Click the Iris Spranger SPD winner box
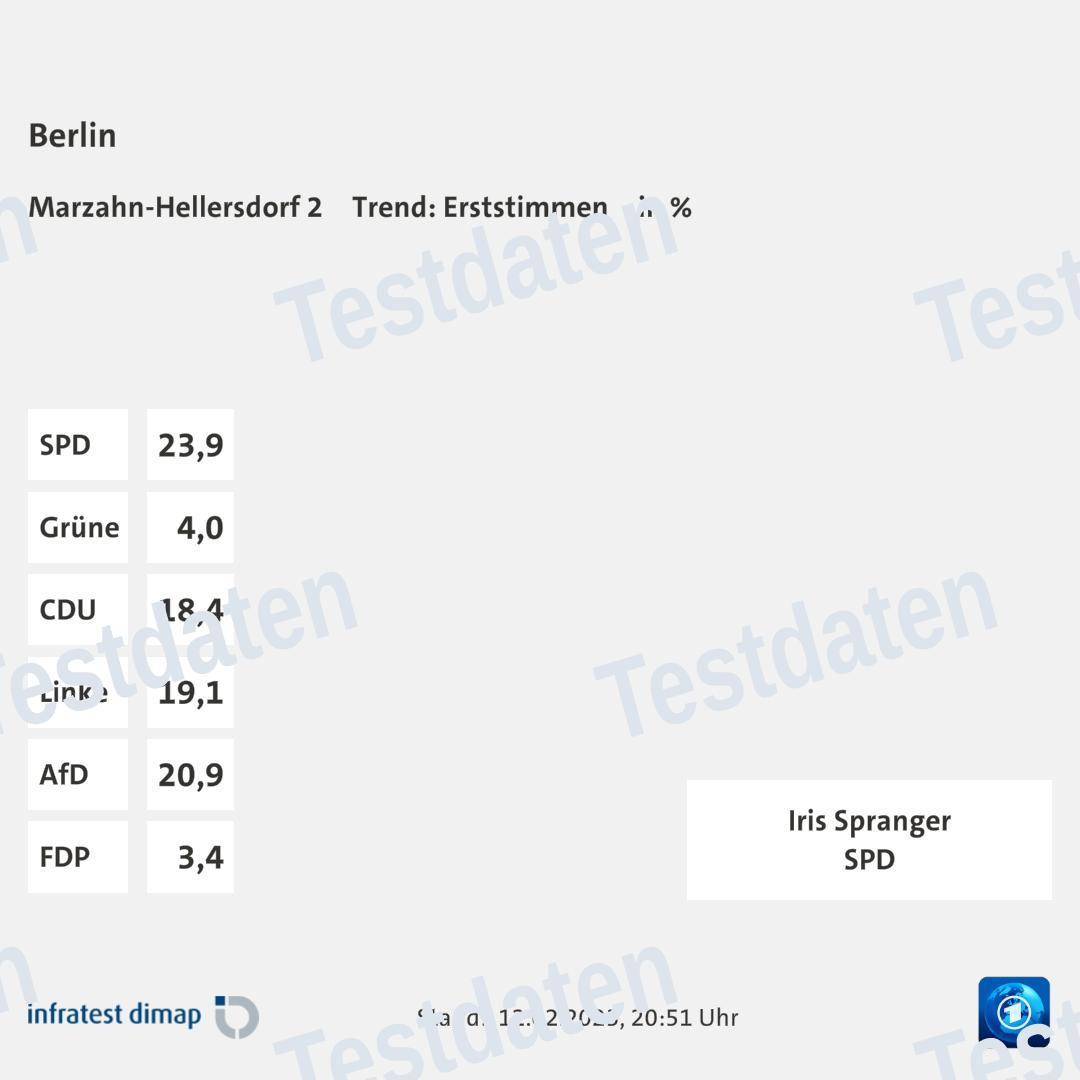The width and height of the screenshot is (1080, 1080). [869, 840]
